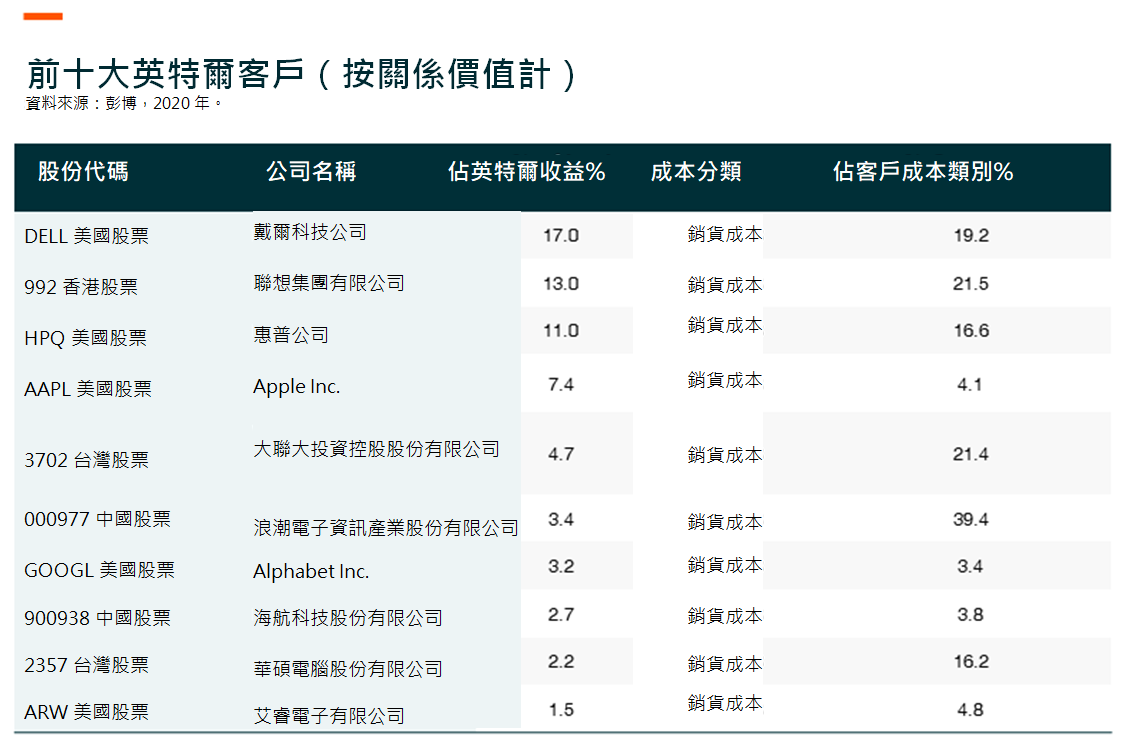Click 銷貨成本 in the ARW row
The image size is (1126, 756).
click(x=725, y=704)
